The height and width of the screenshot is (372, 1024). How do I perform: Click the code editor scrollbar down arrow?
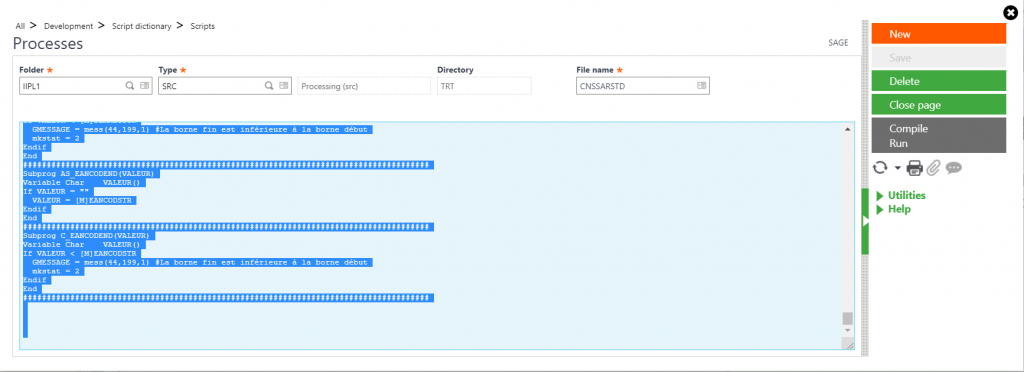click(848, 330)
